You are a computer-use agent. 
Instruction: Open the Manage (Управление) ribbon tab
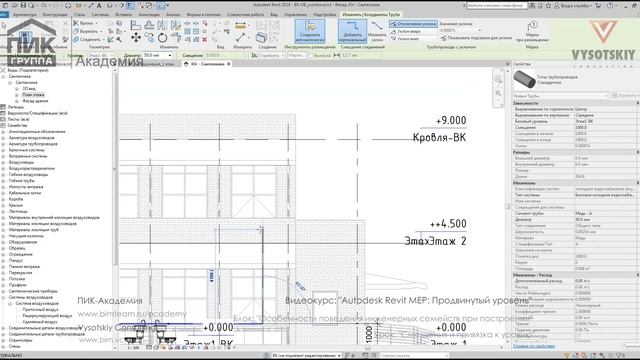click(295, 15)
